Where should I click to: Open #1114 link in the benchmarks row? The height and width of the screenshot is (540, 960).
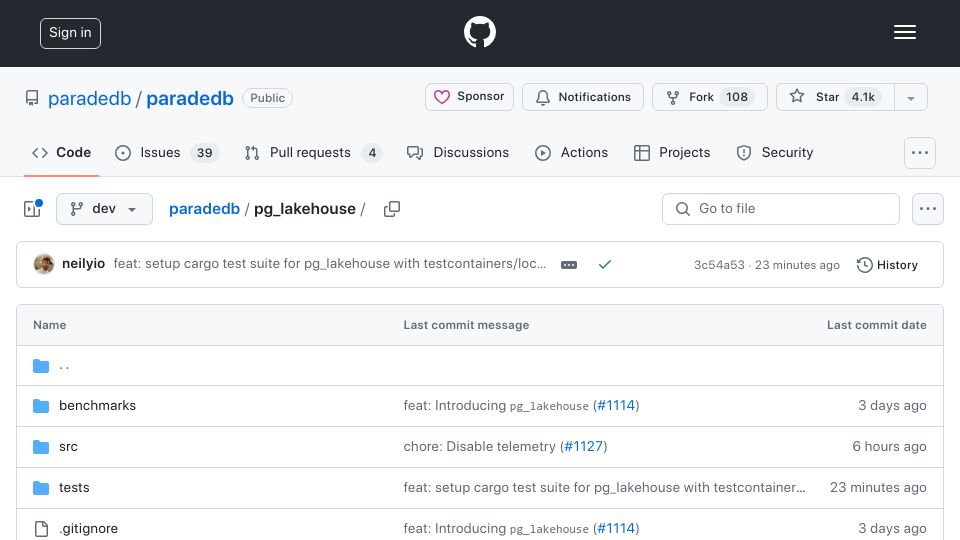coord(616,405)
